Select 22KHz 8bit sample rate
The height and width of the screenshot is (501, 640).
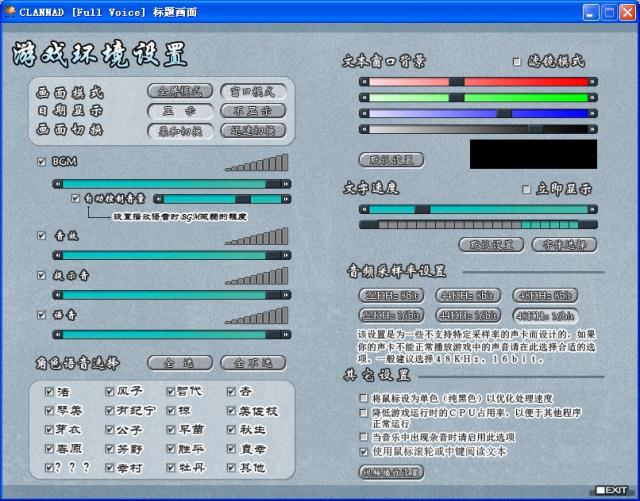[x=391, y=295]
